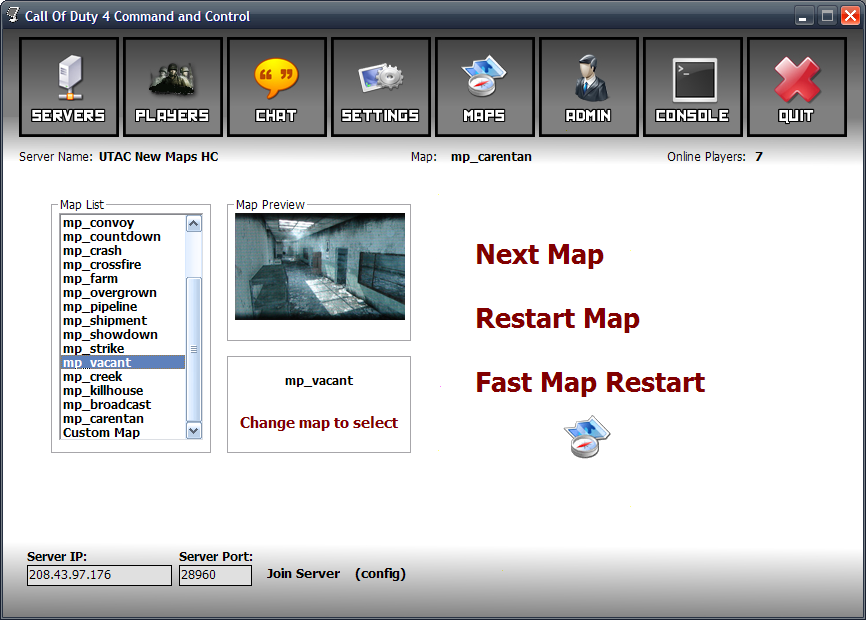The height and width of the screenshot is (620, 866).
Task: Select mp_overgrown in Map List
Action: coord(123,293)
